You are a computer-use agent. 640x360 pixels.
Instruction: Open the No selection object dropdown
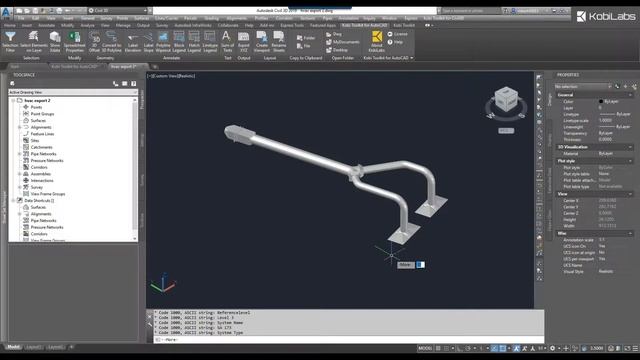pos(583,87)
